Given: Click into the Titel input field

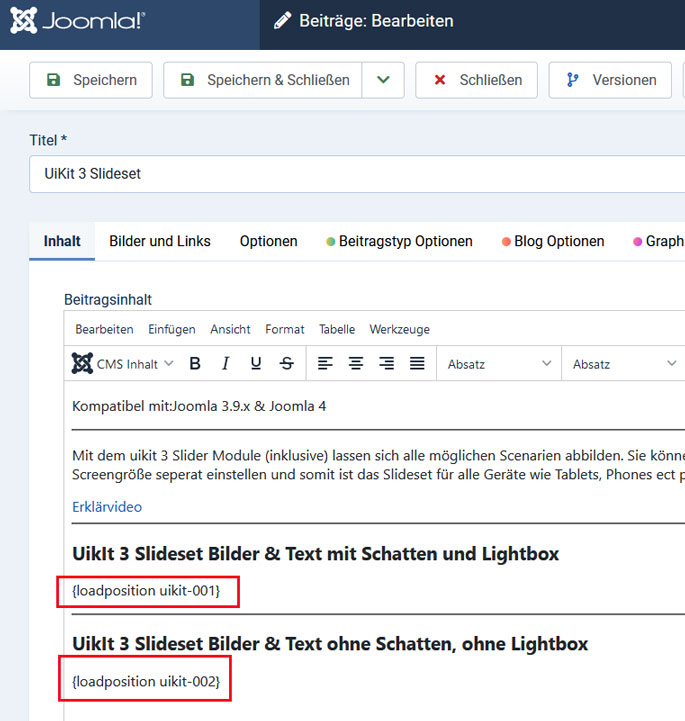Looking at the screenshot, I should tap(357, 174).
